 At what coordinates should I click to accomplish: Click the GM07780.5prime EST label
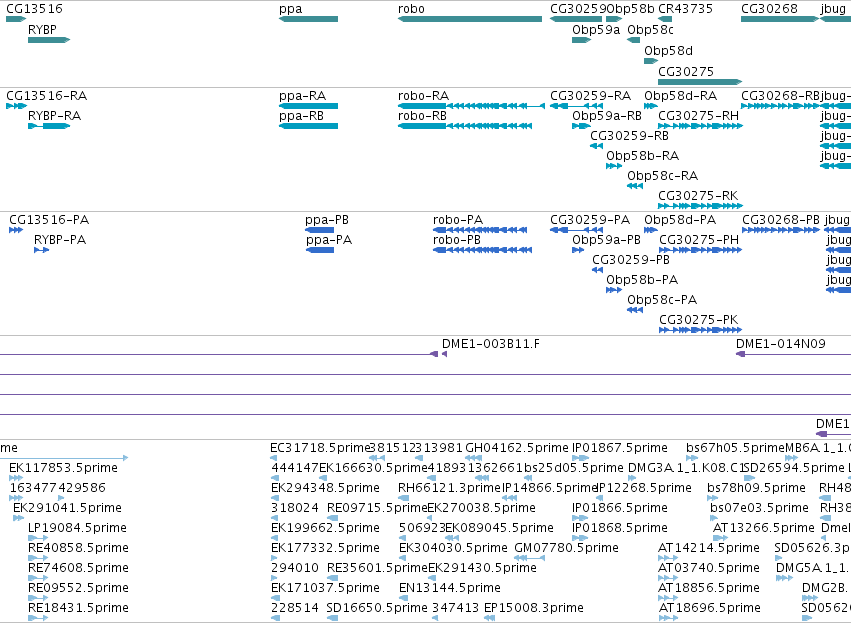pos(566,548)
